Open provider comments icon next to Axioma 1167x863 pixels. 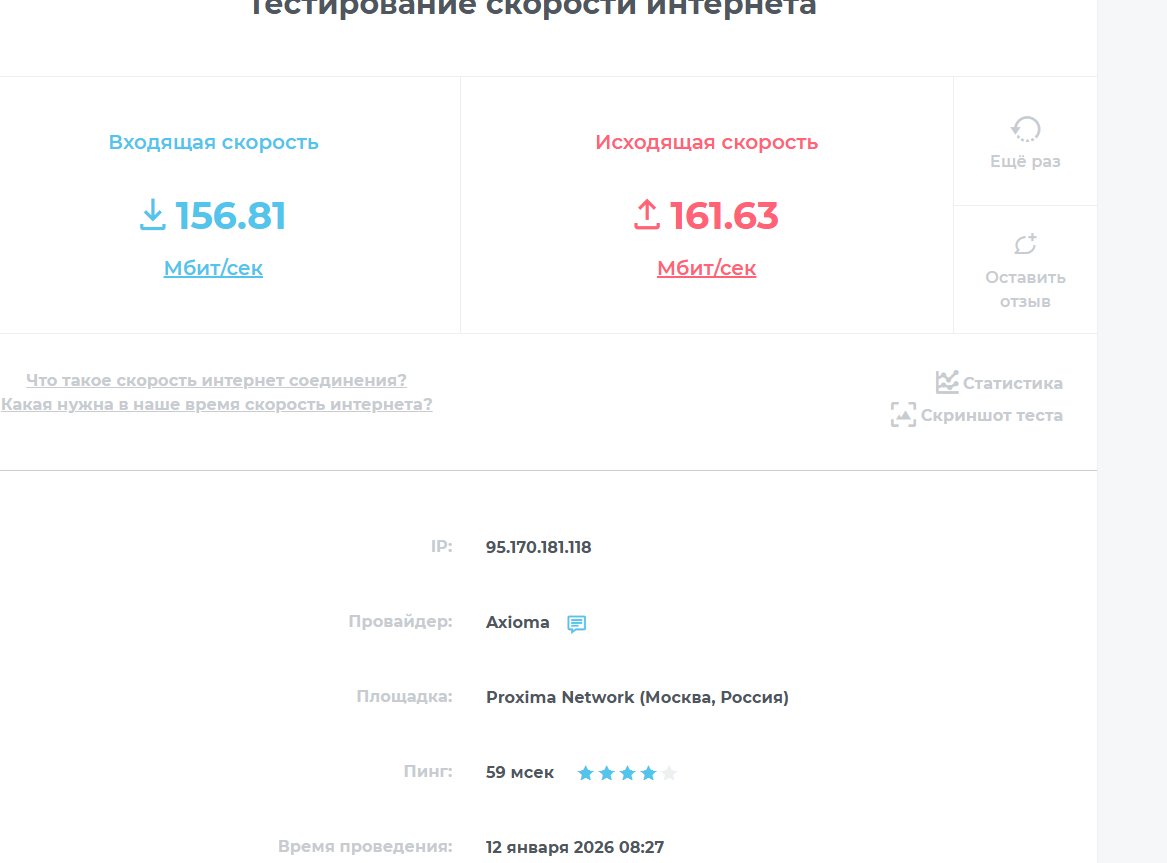[x=576, y=624]
